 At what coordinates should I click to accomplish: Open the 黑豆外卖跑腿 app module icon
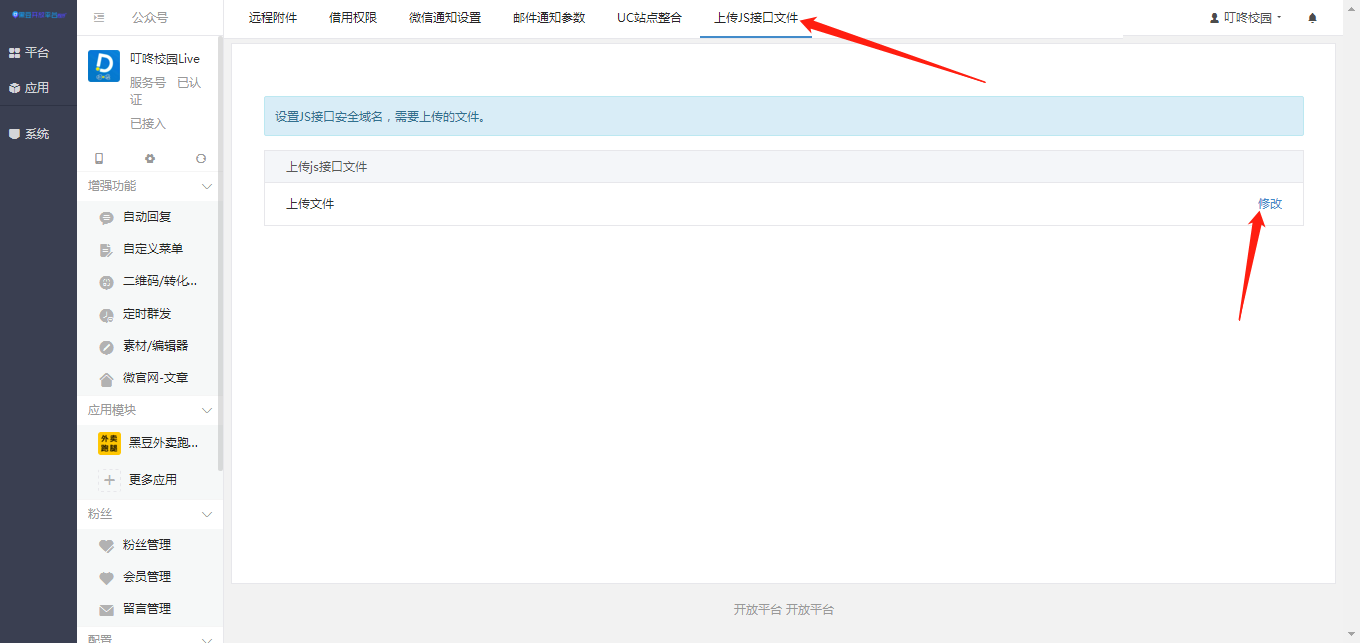tap(110, 443)
